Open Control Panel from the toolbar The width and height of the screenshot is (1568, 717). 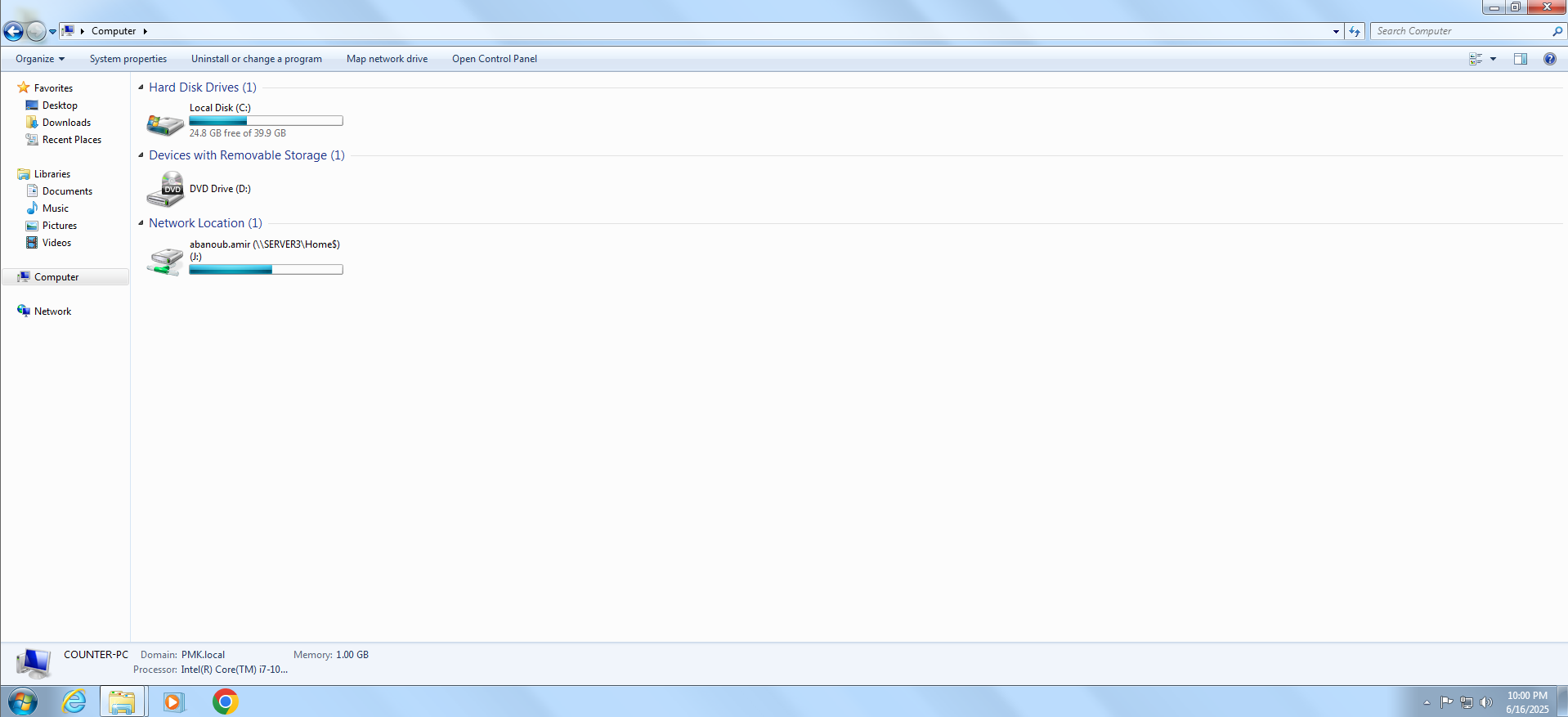pos(494,59)
